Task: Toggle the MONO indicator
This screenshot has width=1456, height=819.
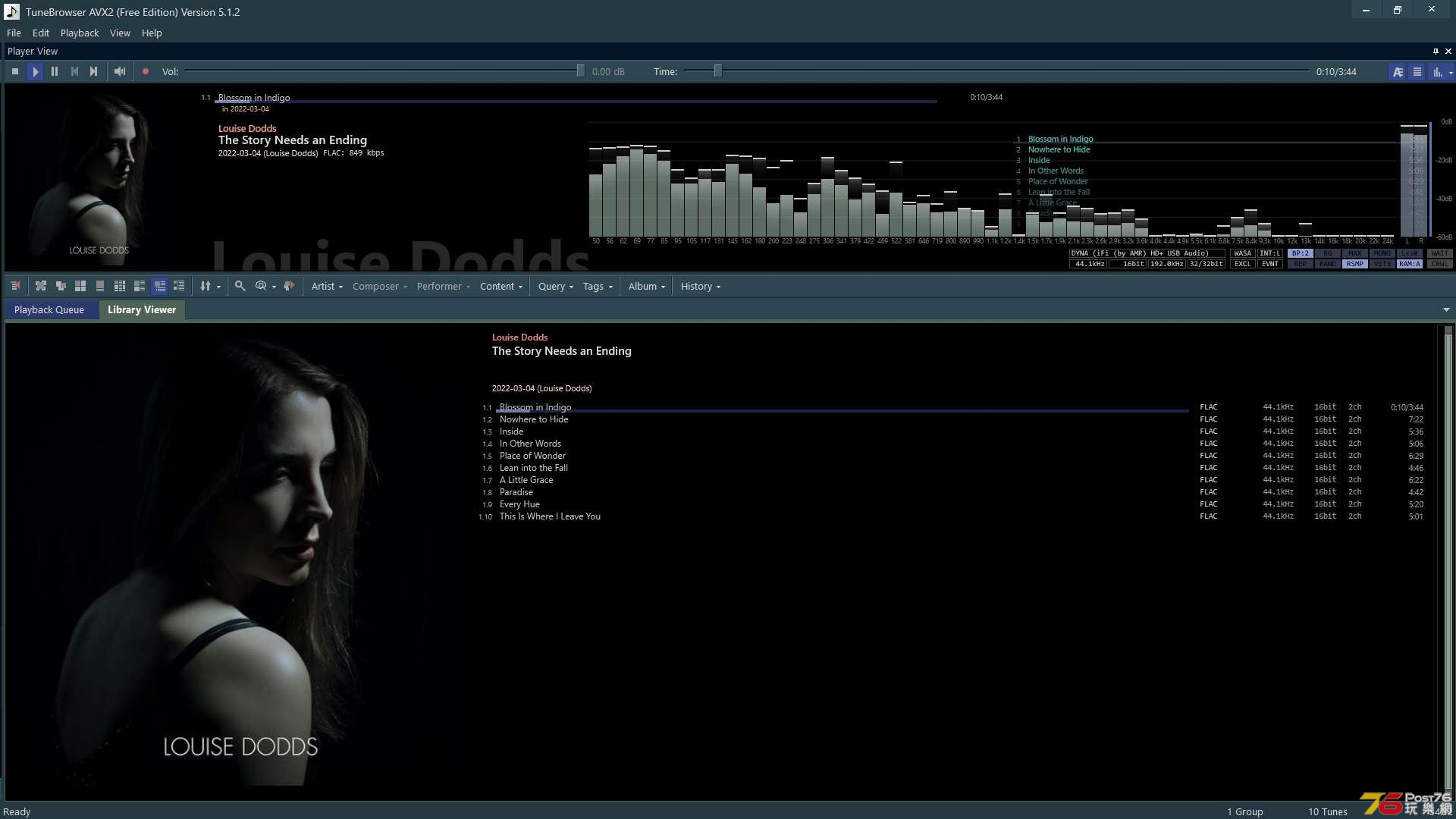Action: coord(1382,253)
